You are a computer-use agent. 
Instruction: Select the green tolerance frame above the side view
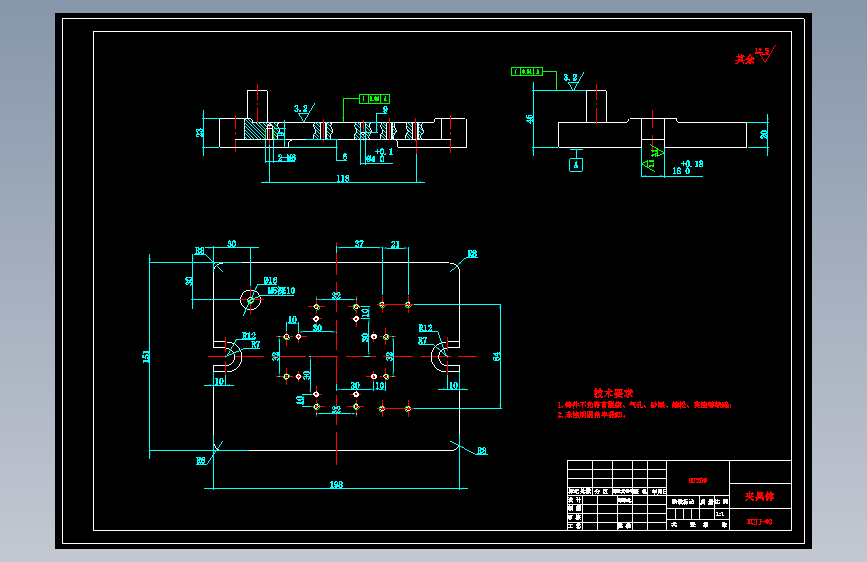526,71
